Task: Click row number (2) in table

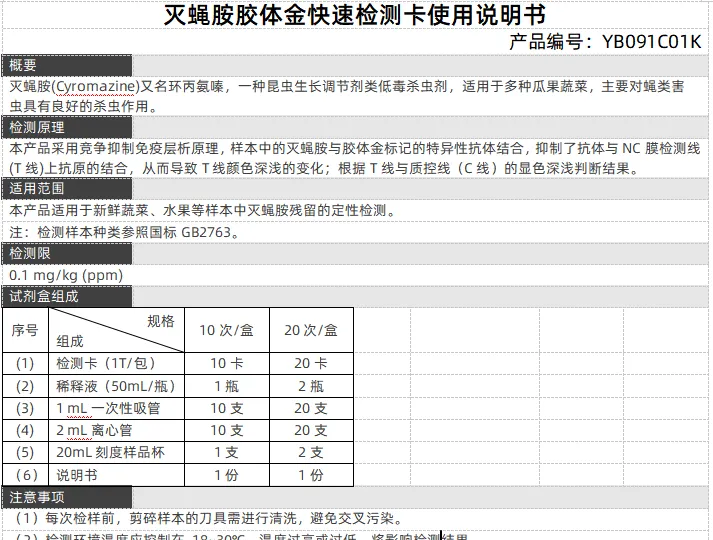Action: click(25, 386)
